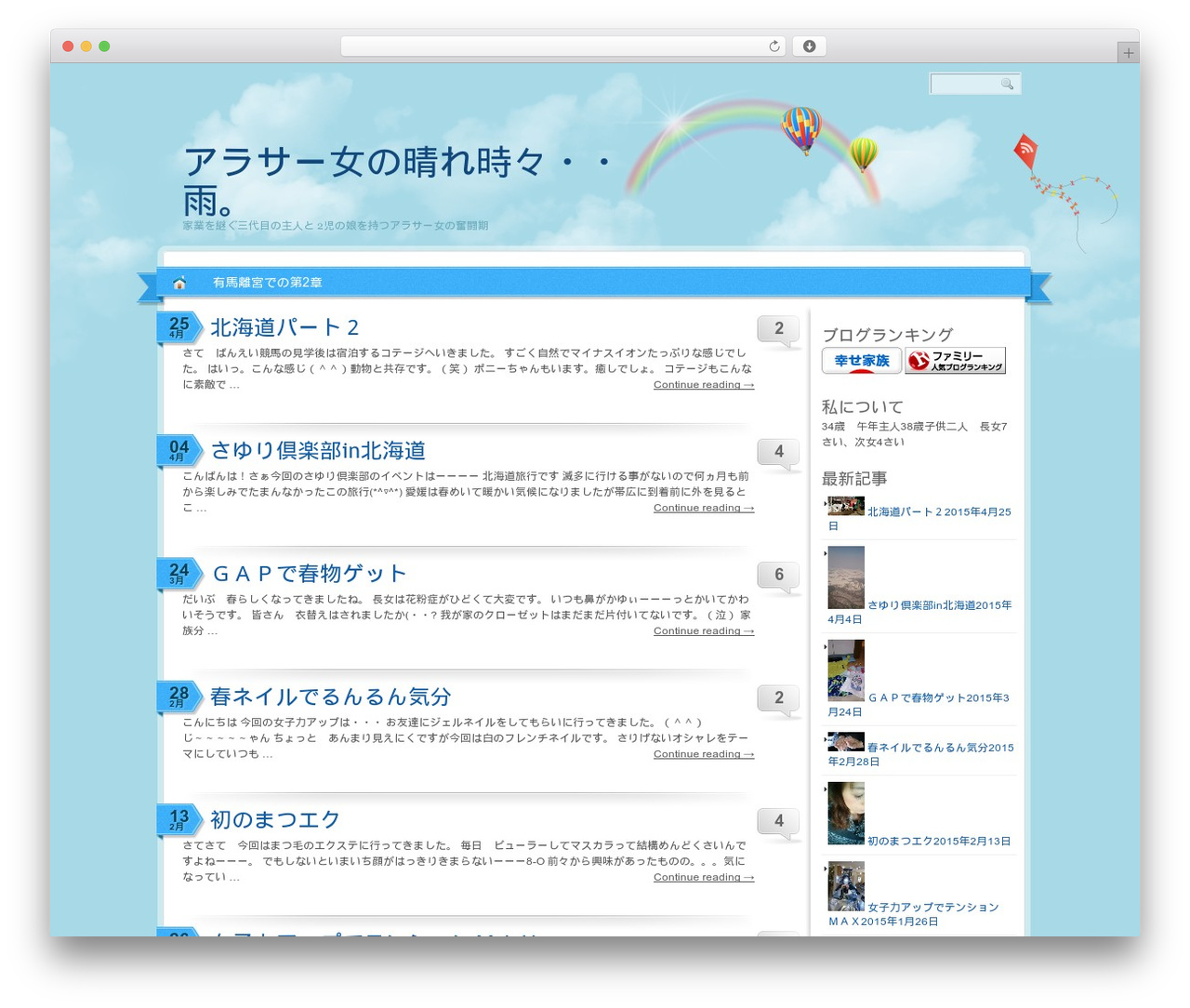This screenshot has width=1190, height=1008.
Task: Open the 有馬離宮での第2章 menu item
Action: pyautogui.click(x=268, y=283)
